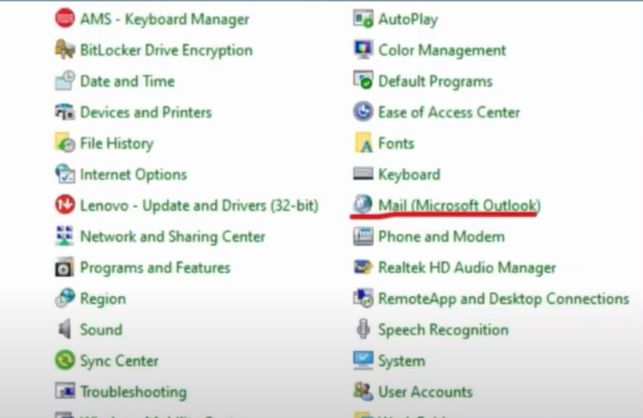Open Lenovo - Update and Drivers (32-bit) link
The width and height of the screenshot is (643, 418).
click(x=199, y=206)
